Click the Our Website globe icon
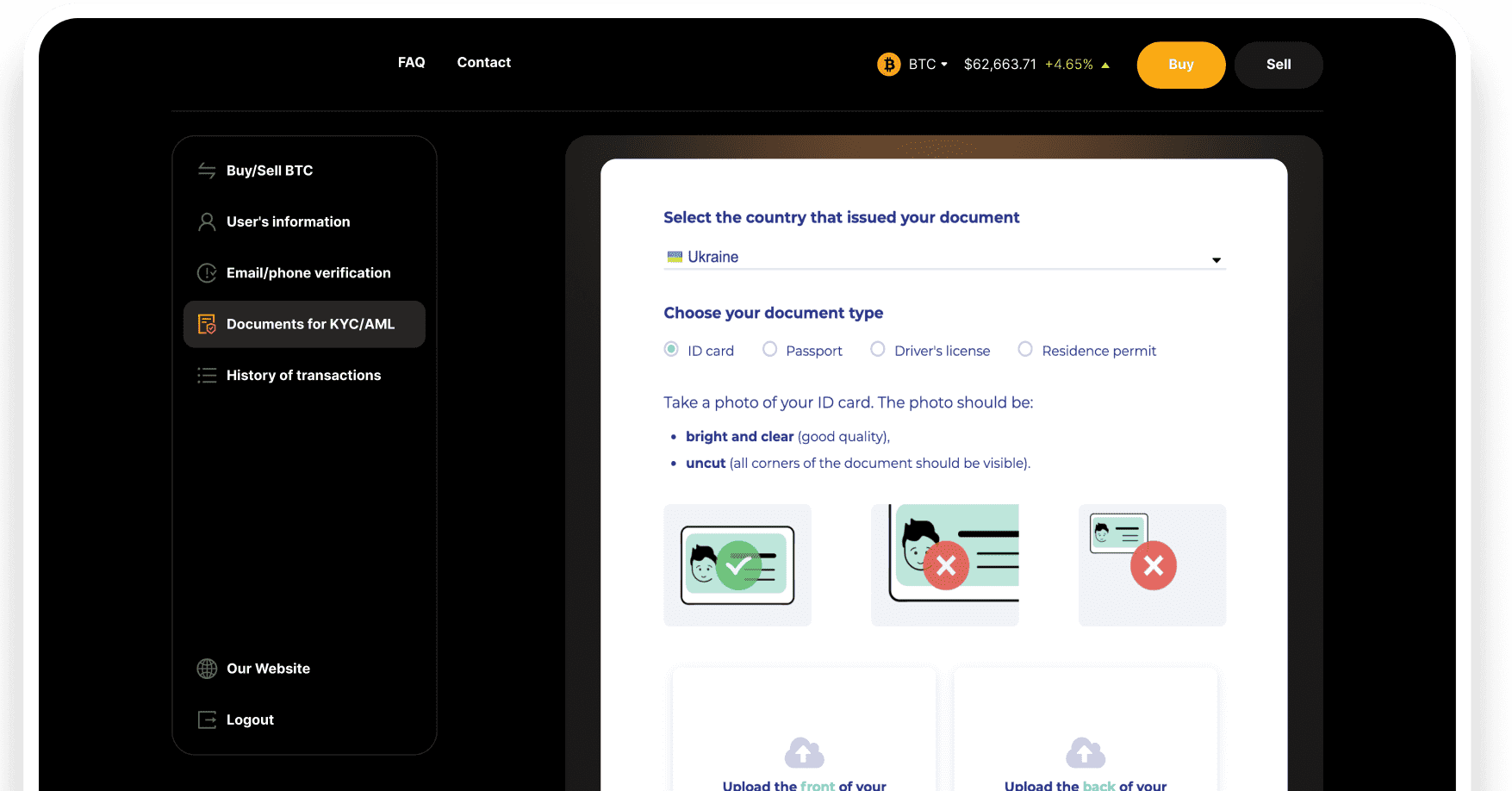Screen dimensions: 1512x791 click(x=207, y=669)
